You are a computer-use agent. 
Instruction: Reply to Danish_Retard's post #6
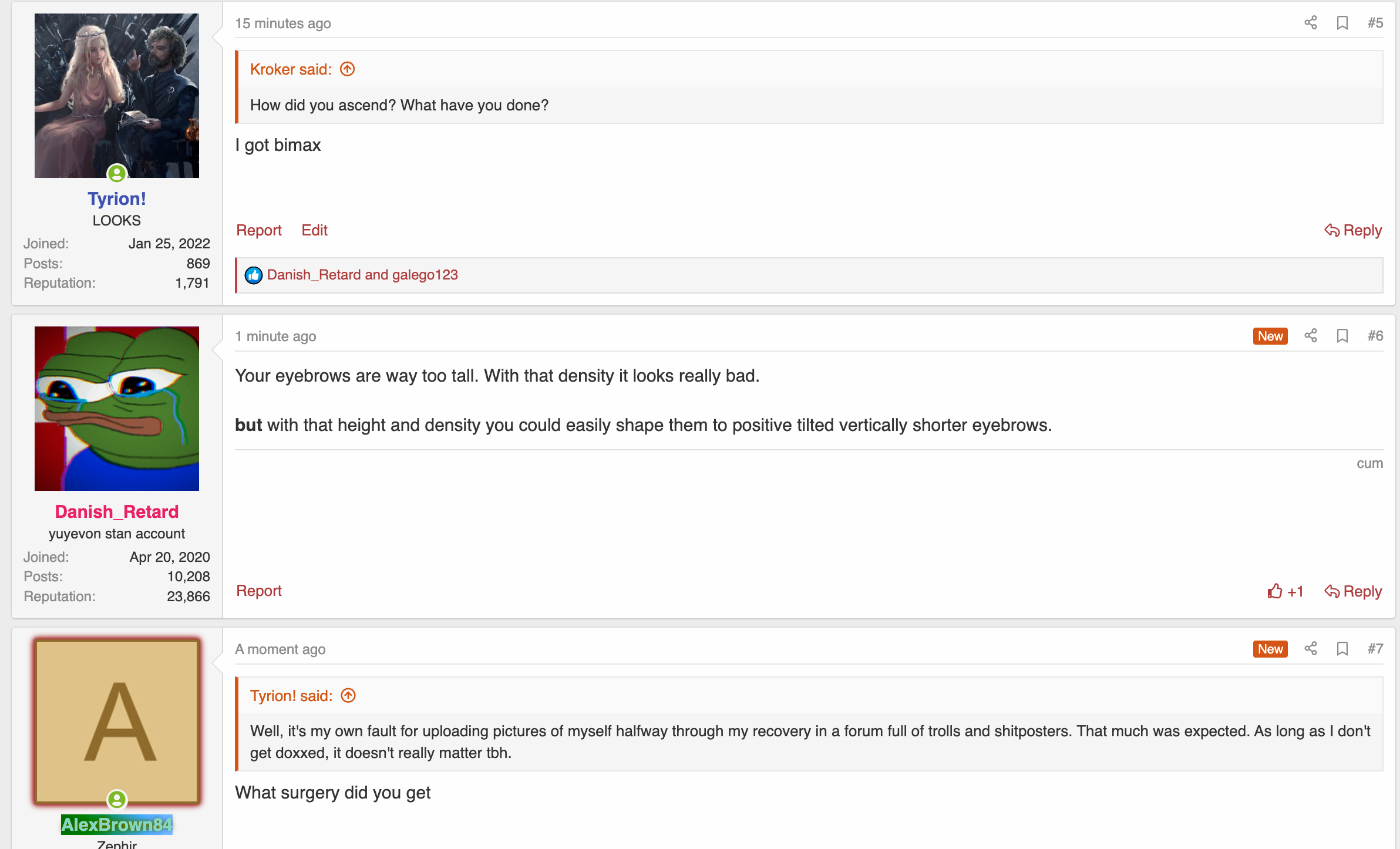pyautogui.click(x=1353, y=591)
